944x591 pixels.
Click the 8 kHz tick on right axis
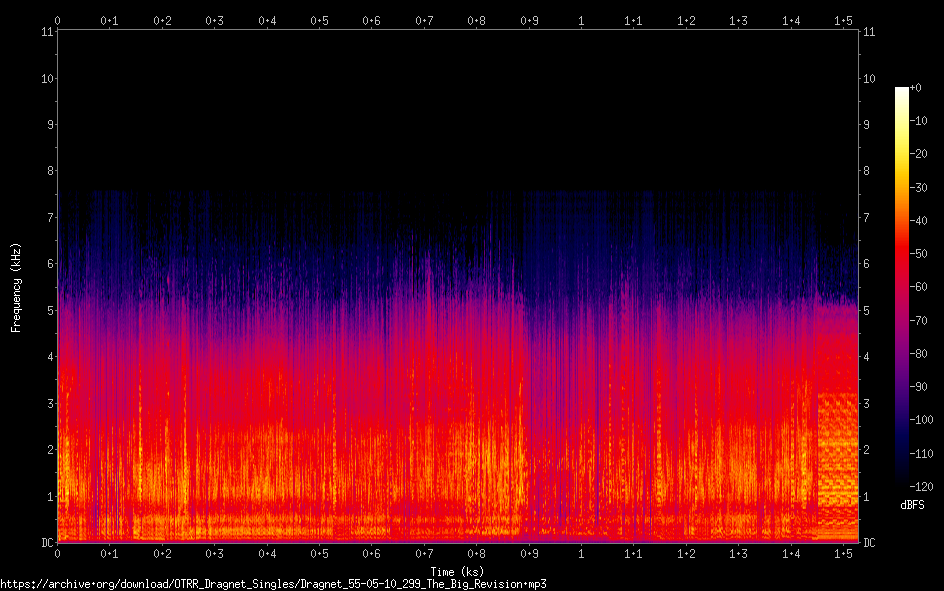pos(867,171)
